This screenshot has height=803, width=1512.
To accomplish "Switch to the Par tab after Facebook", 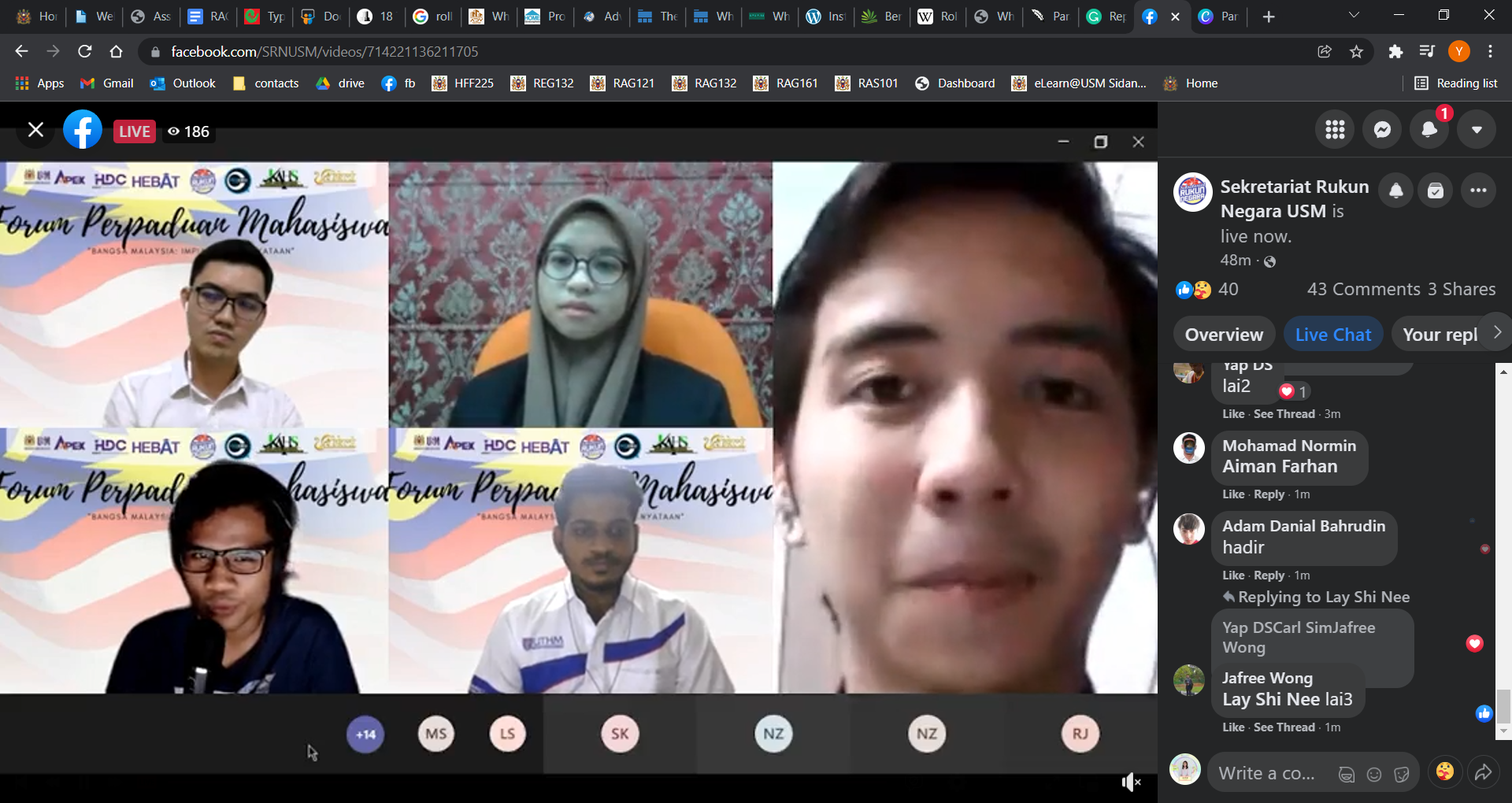I will click(x=1217, y=17).
